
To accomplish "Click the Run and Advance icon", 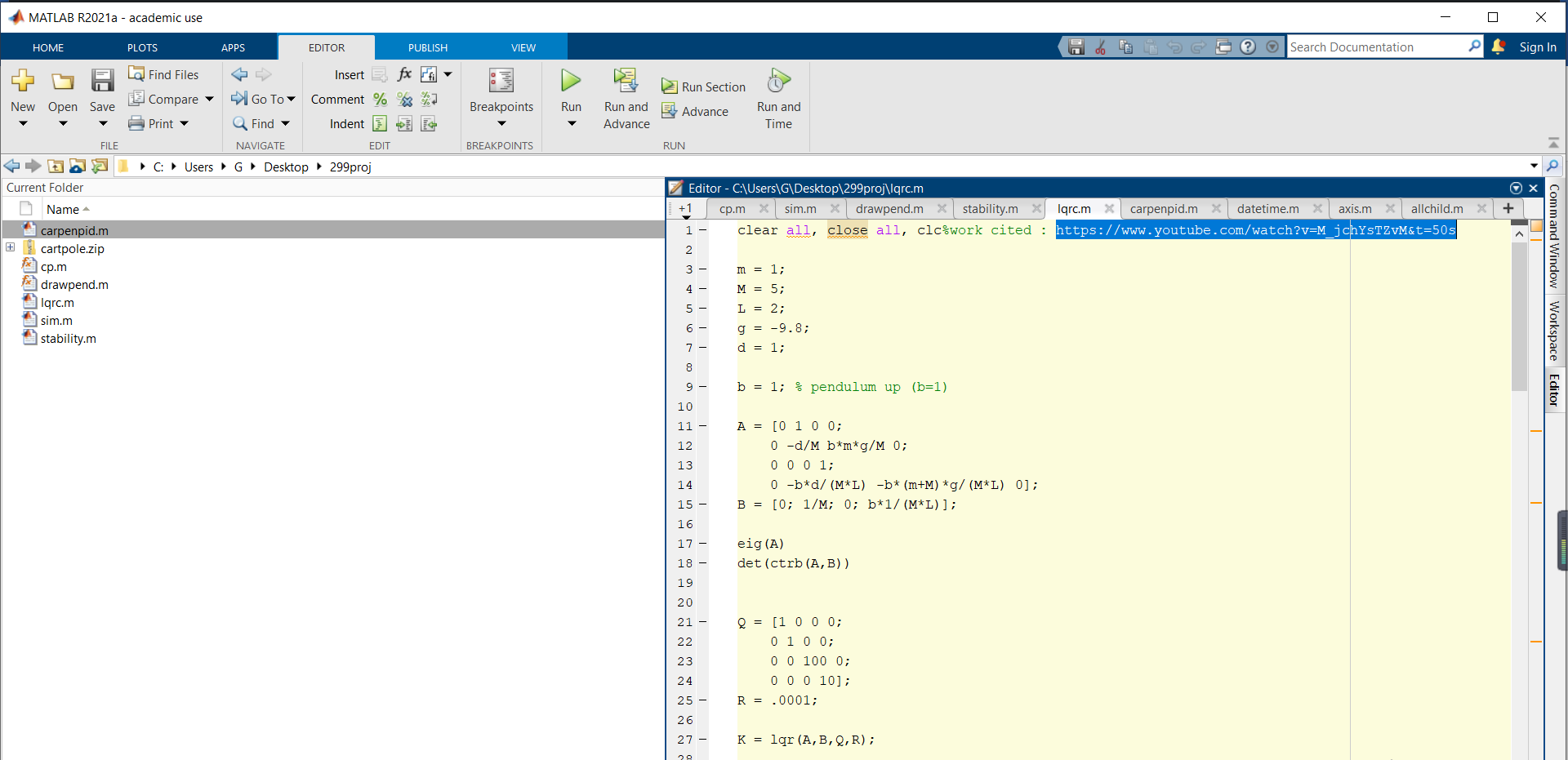I will pos(626,81).
